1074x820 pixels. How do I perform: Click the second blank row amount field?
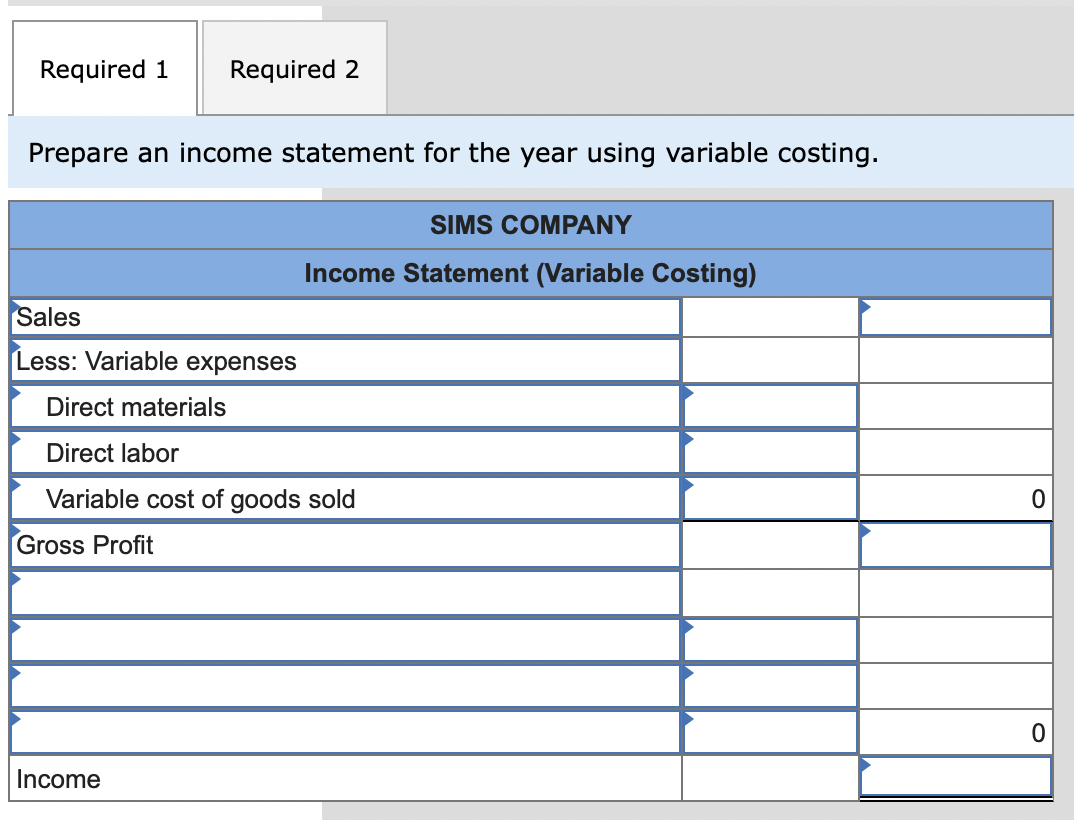[770, 640]
